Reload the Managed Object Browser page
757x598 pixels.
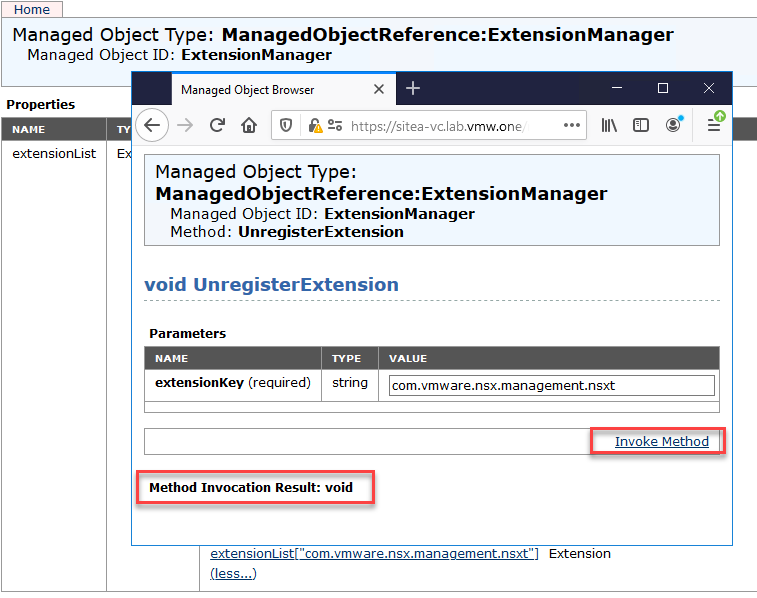coord(217,125)
